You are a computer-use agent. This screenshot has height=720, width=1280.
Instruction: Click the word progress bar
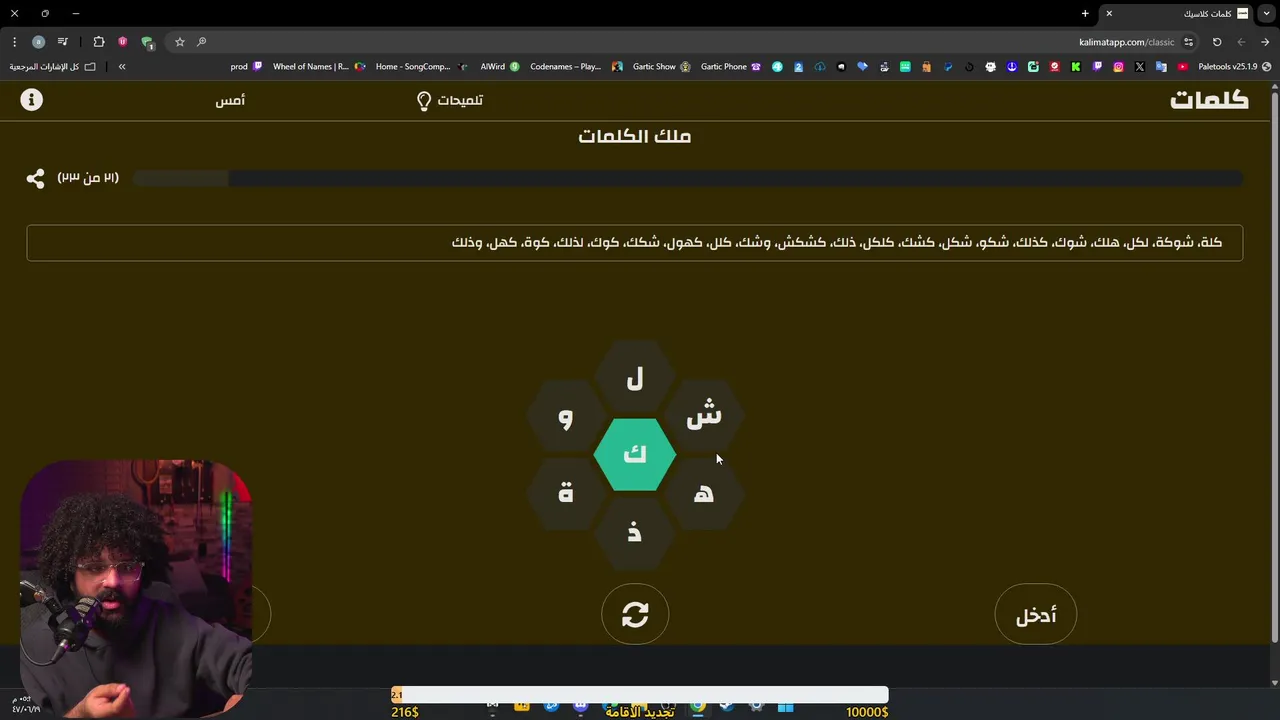point(688,178)
